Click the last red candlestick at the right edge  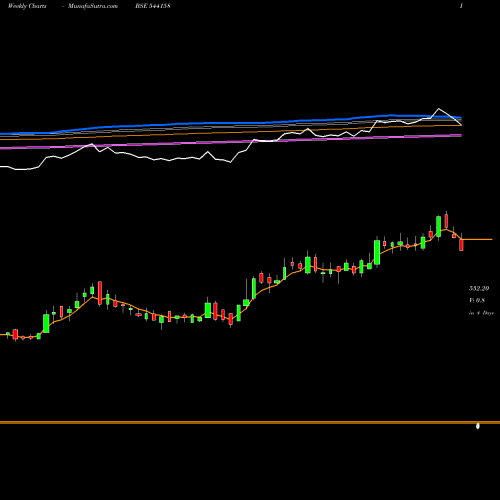point(461,245)
